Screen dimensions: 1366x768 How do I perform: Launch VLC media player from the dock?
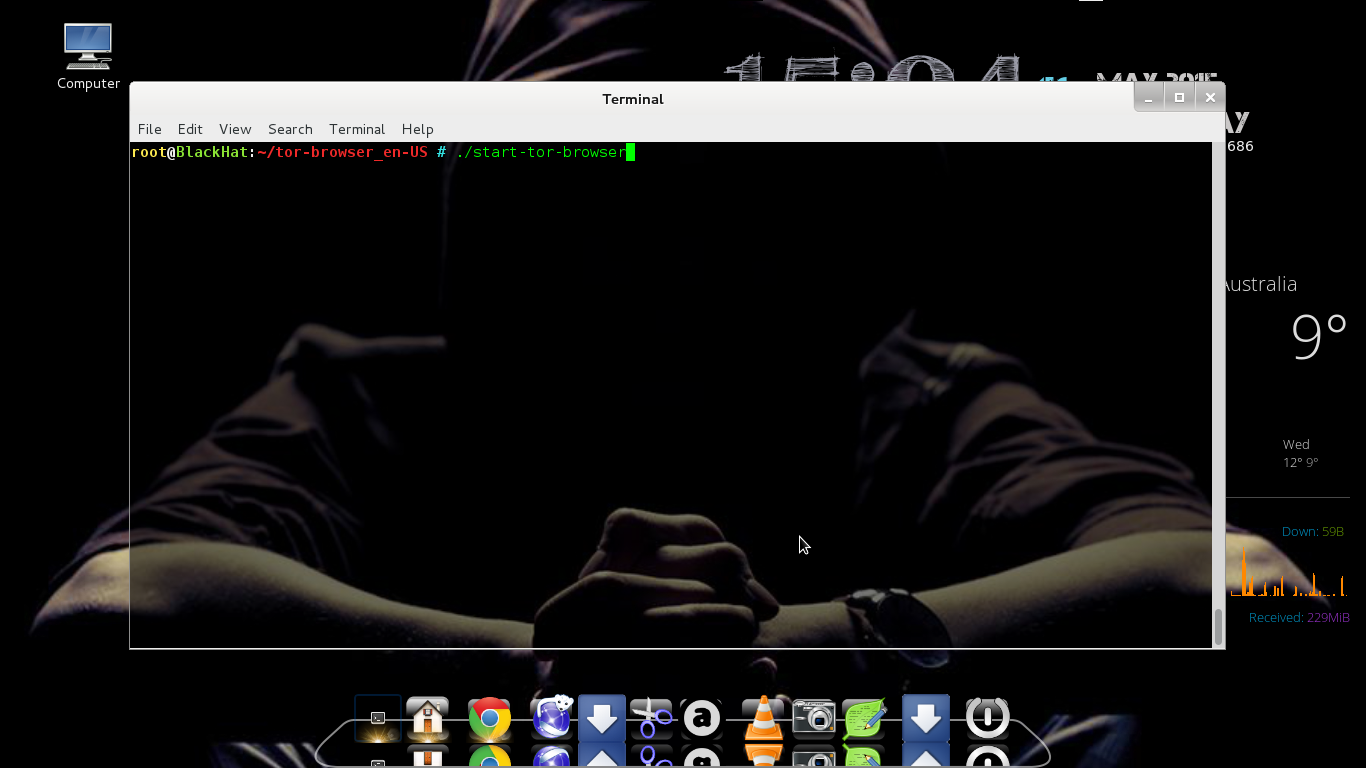point(763,718)
